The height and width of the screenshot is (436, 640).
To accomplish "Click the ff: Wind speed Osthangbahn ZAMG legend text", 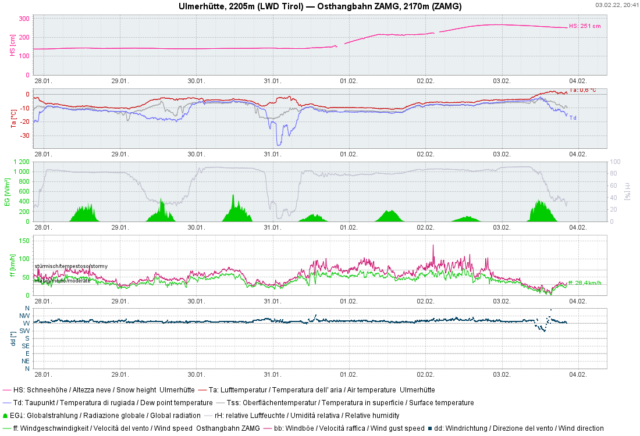I will click(136, 428).
